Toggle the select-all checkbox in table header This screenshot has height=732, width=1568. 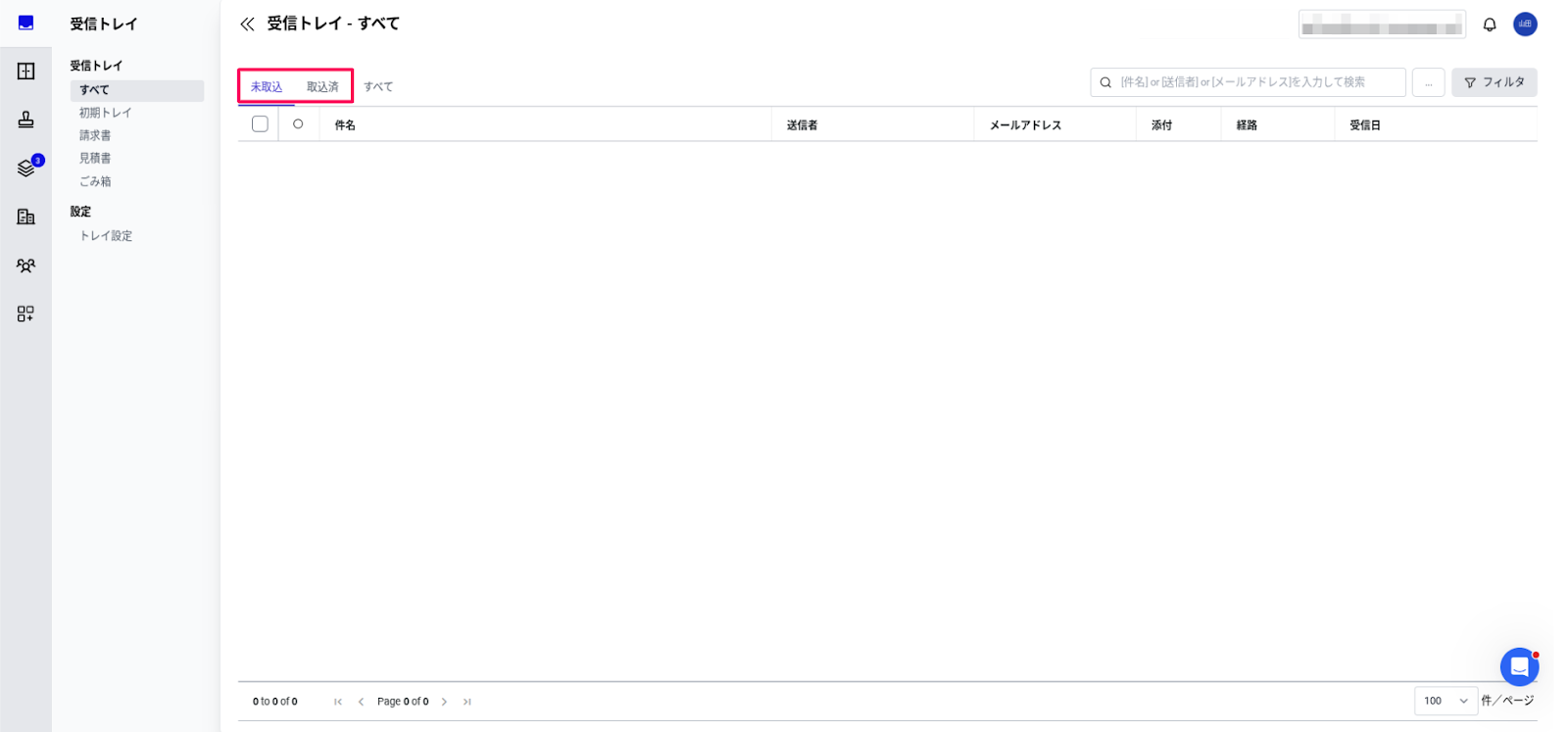point(260,124)
